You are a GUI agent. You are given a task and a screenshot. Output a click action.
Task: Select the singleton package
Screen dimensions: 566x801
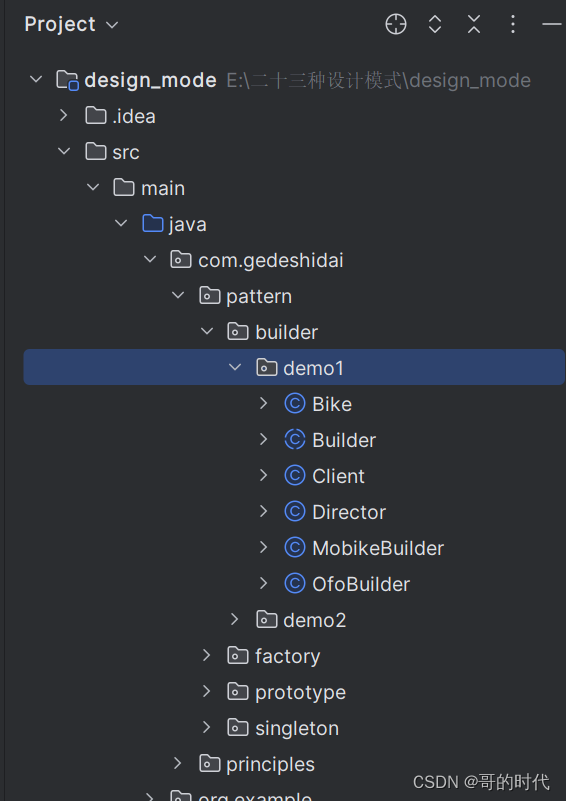[x=297, y=728]
